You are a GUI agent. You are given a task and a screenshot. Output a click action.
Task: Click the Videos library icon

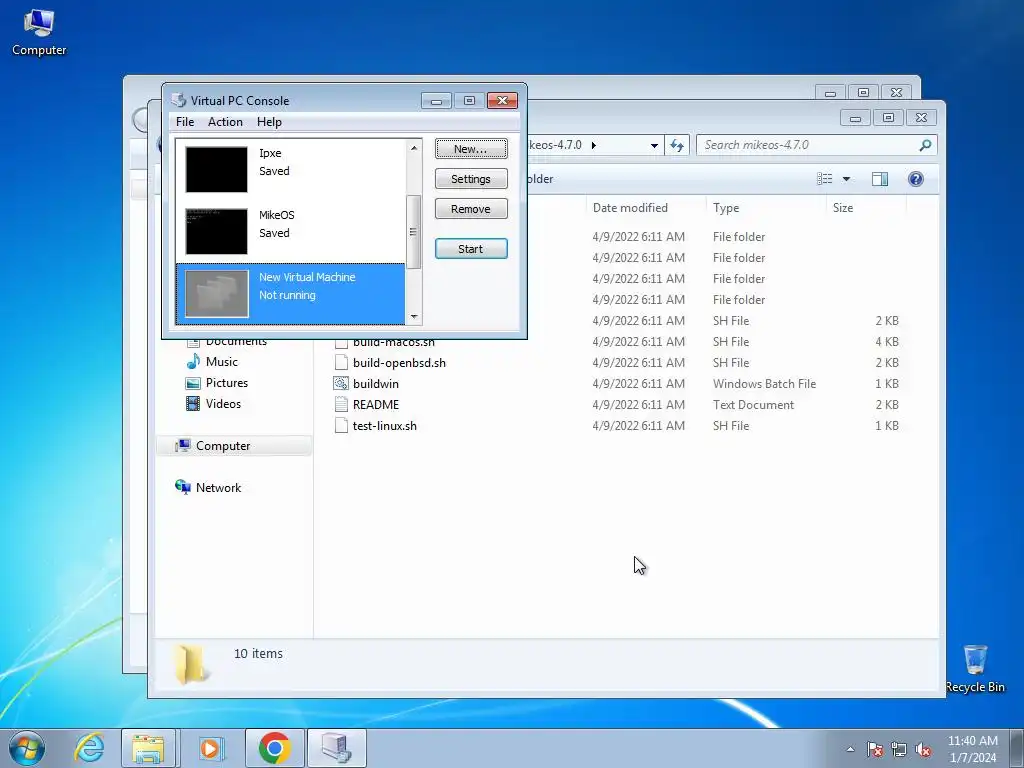pos(193,404)
